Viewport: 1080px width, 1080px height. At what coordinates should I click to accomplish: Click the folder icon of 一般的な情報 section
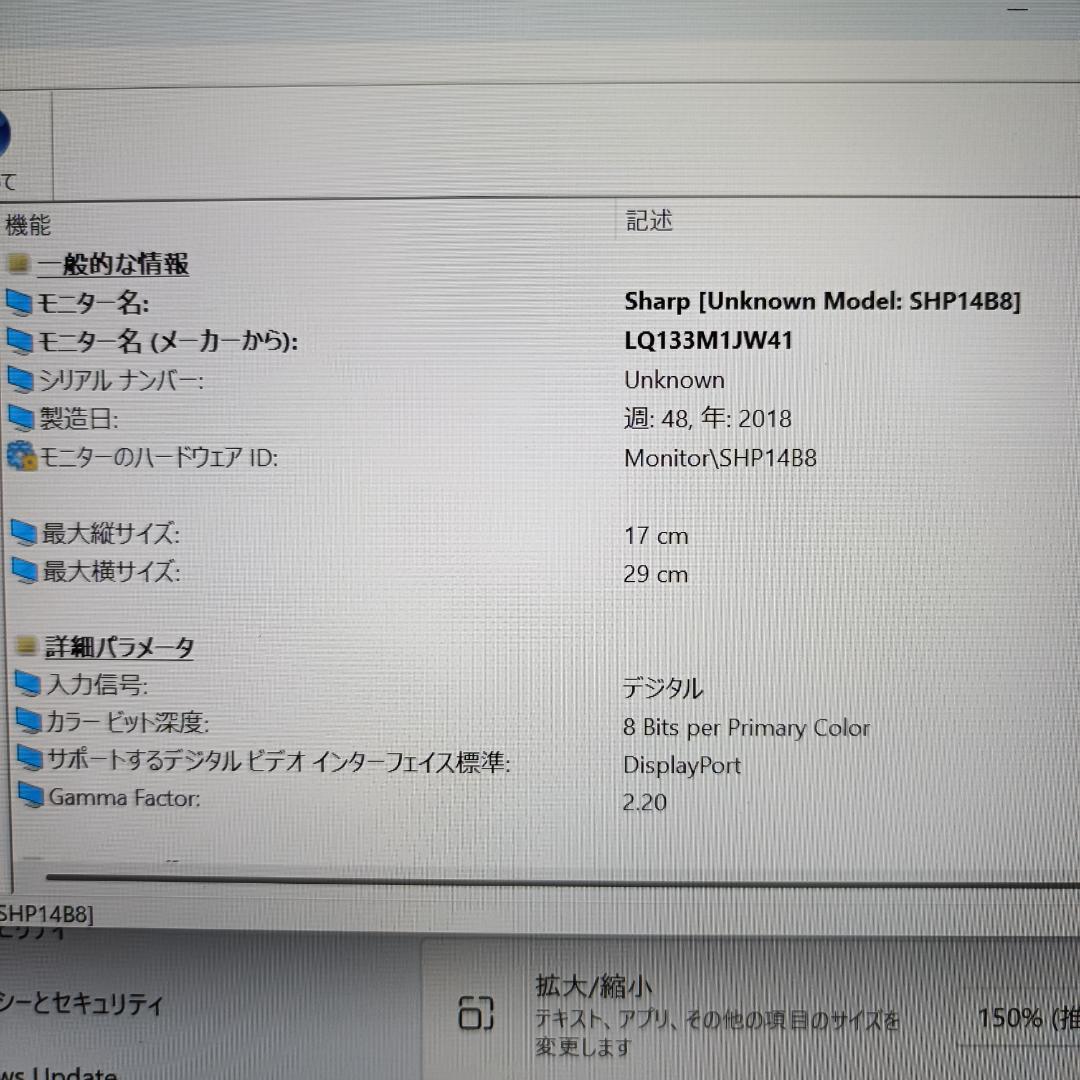pyautogui.click(x=19, y=263)
